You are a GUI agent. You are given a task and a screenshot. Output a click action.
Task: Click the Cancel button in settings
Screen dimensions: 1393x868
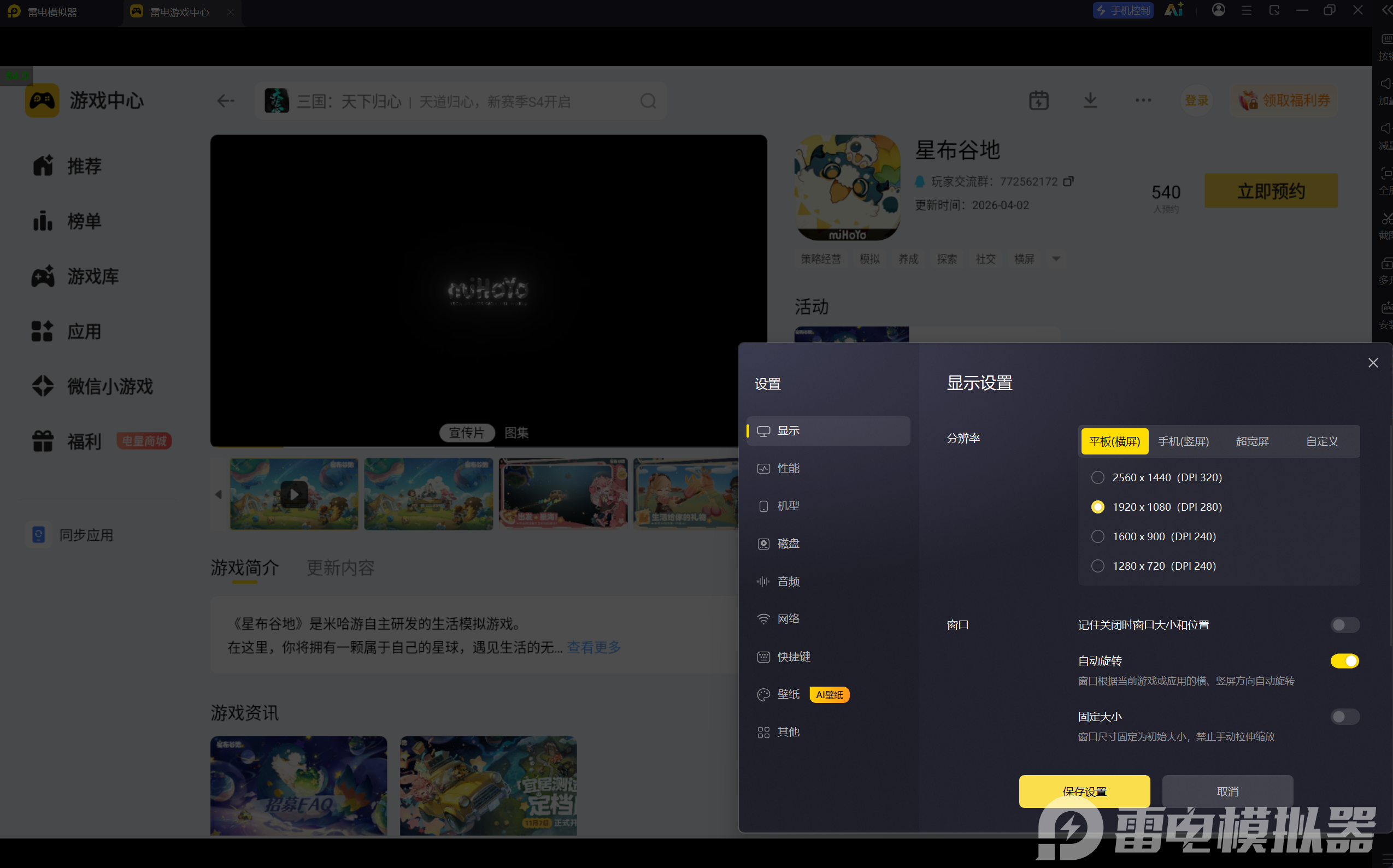(x=1227, y=791)
